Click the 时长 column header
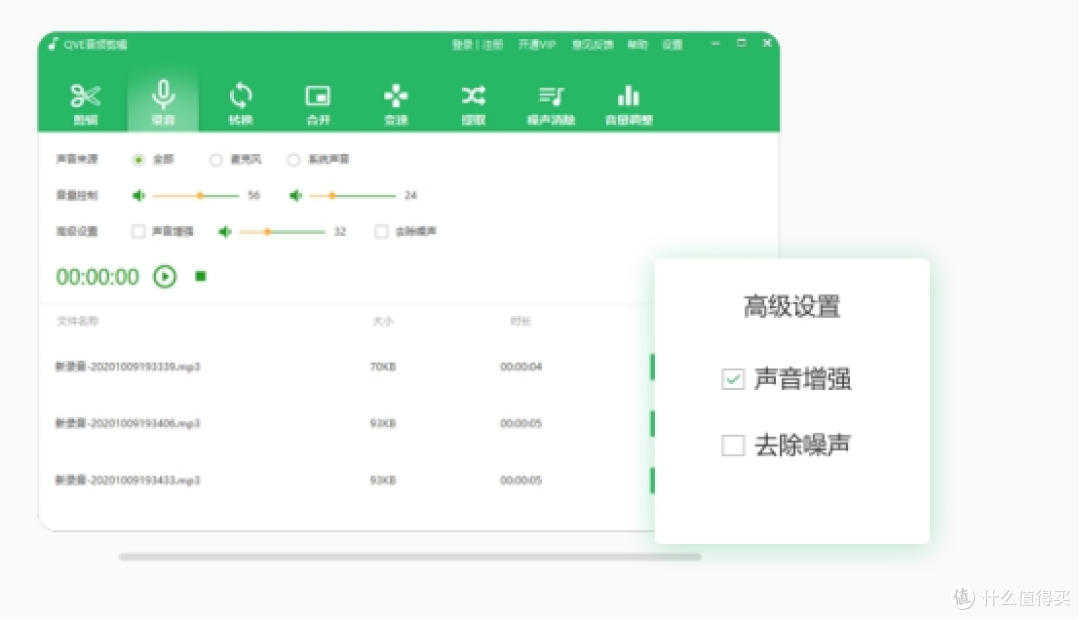Image resolution: width=1080 pixels, height=620 pixels. 521,321
